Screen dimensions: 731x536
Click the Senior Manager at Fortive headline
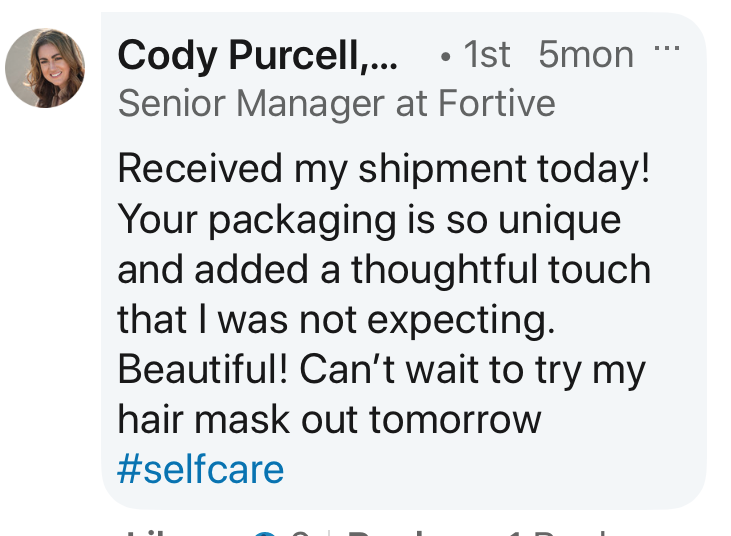(x=336, y=103)
